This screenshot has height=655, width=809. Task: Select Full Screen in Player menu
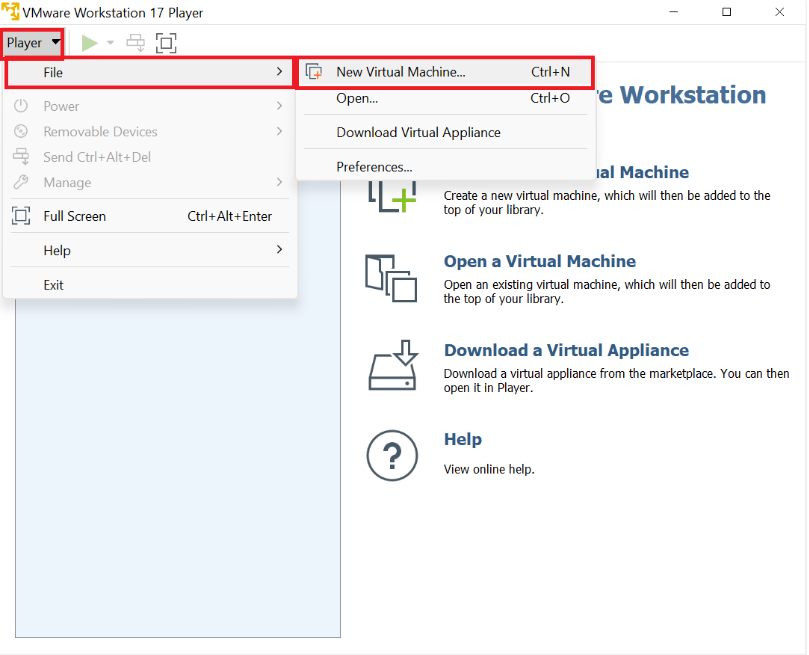coord(149,216)
